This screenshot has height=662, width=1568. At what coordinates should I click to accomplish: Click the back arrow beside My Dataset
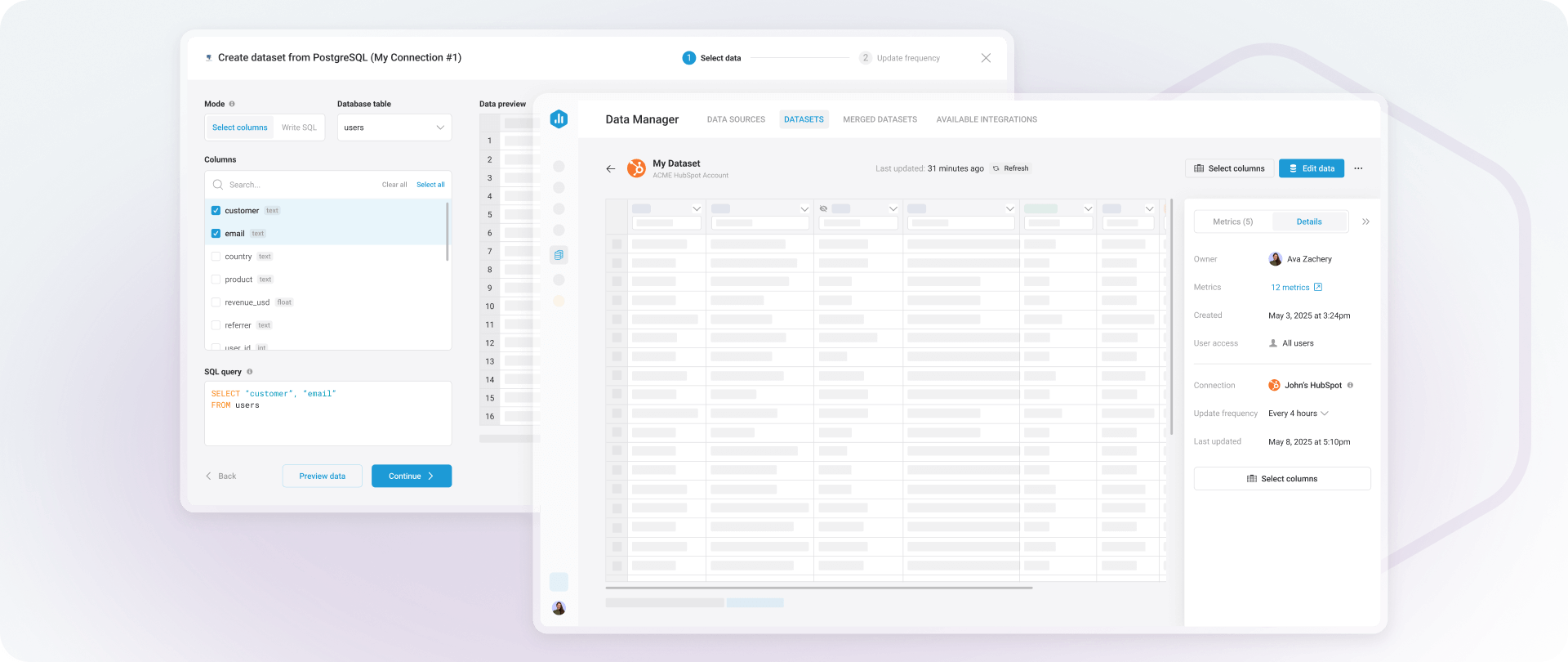pos(610,169)
